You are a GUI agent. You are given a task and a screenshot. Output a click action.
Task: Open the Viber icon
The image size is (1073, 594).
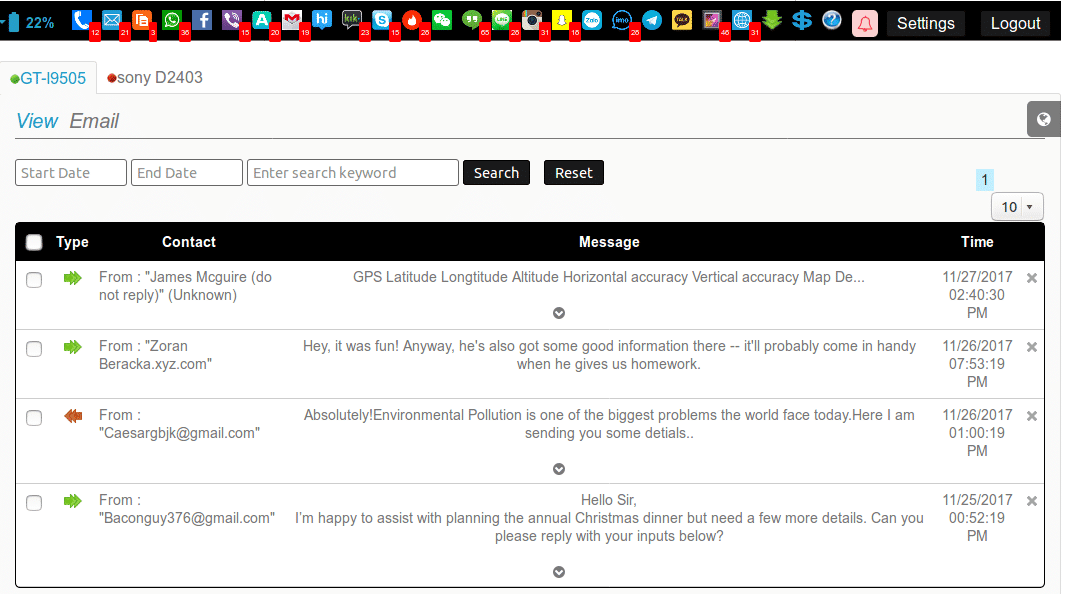pos(232,20)
